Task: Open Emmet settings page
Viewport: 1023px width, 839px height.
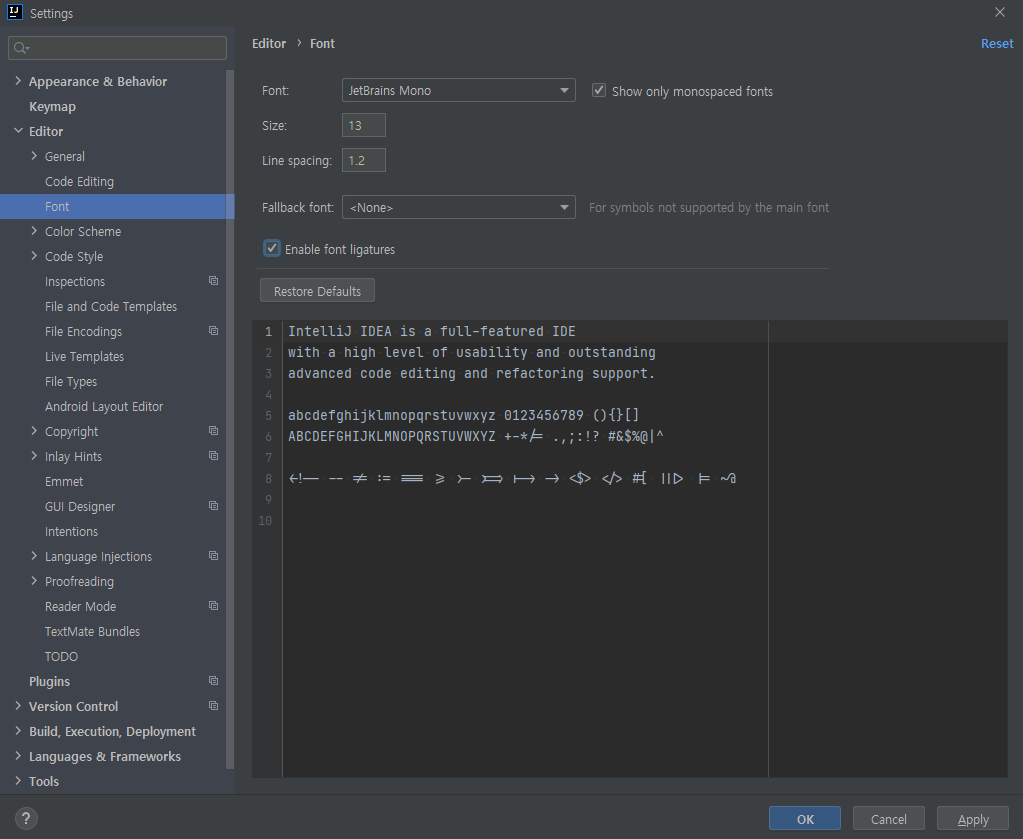Action: point(64,481)
